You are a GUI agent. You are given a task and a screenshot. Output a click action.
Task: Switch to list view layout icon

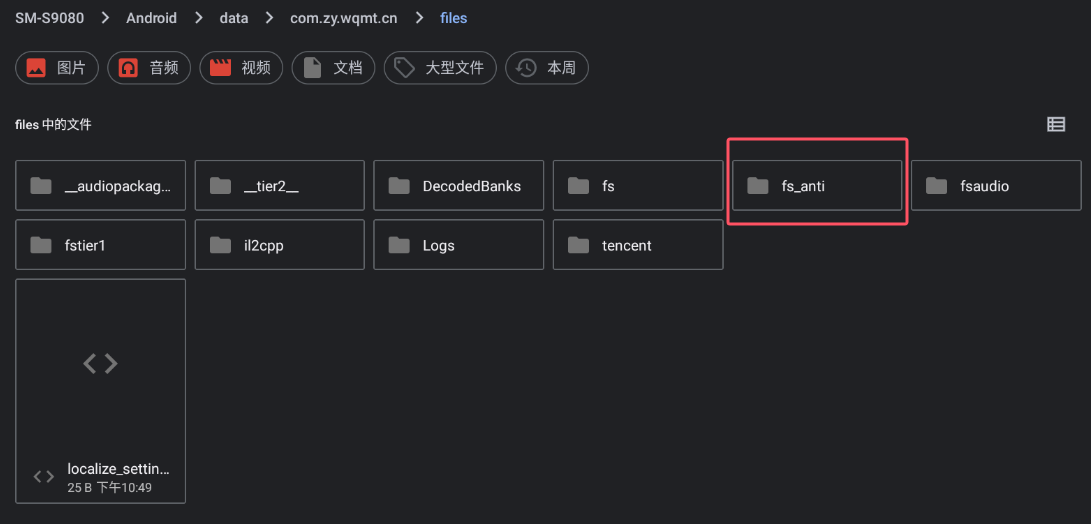coord(1056,124)
